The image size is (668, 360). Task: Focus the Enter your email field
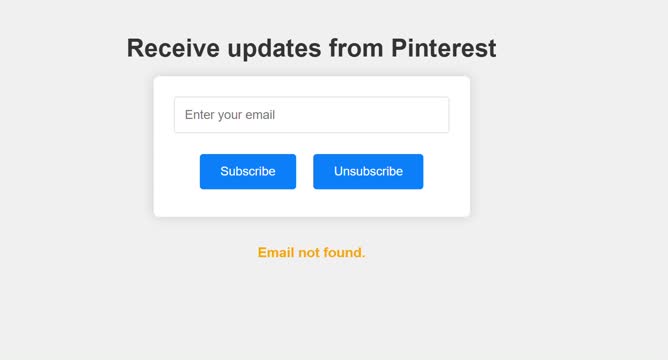311,115
